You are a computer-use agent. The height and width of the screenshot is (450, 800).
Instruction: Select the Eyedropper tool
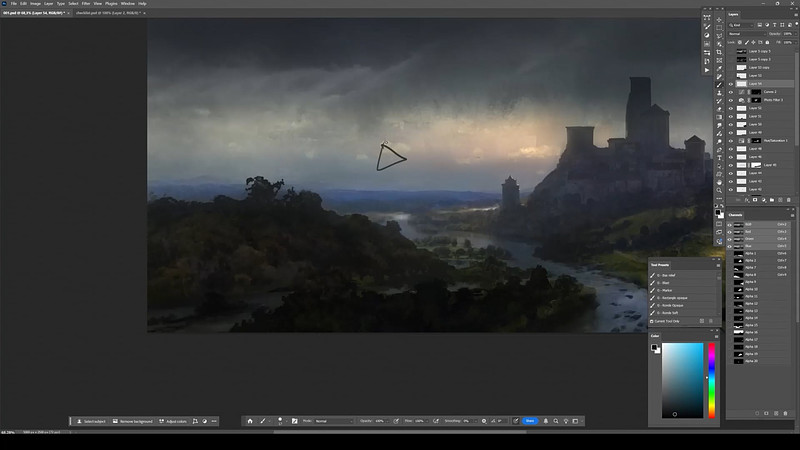719,68
